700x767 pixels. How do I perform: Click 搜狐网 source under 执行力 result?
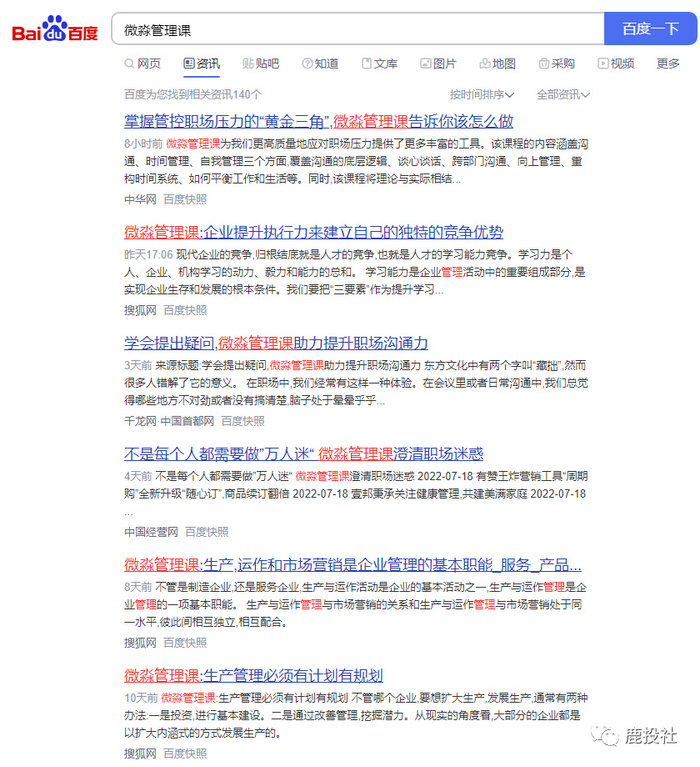140,311
